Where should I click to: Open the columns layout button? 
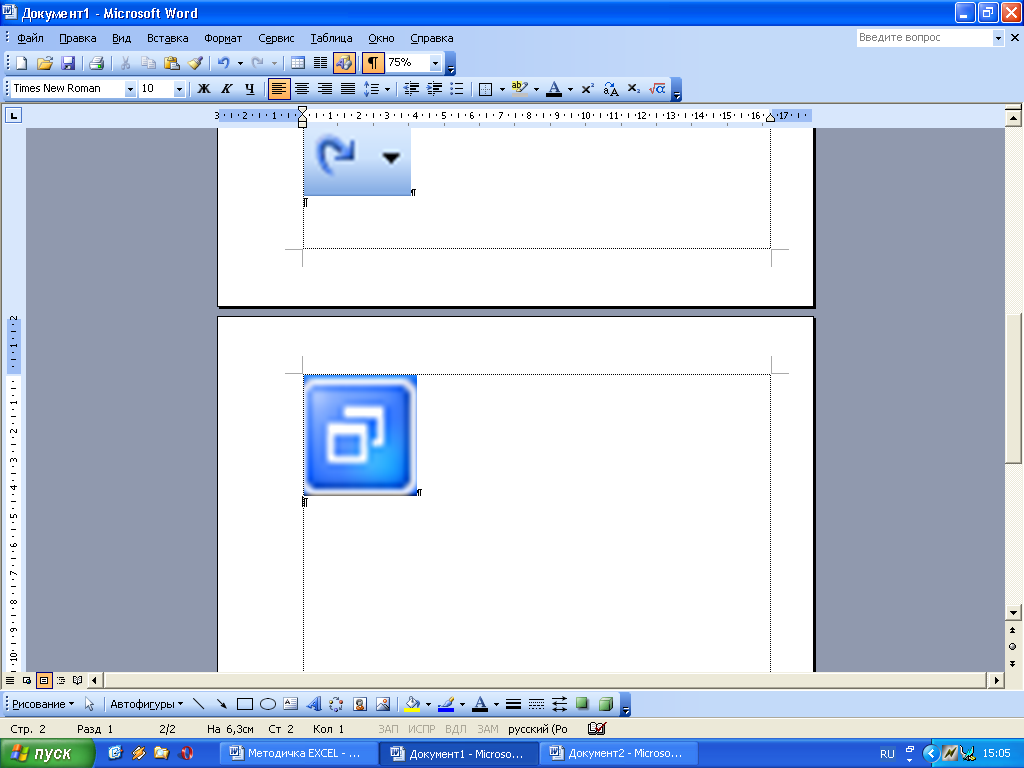click(321, 63)
